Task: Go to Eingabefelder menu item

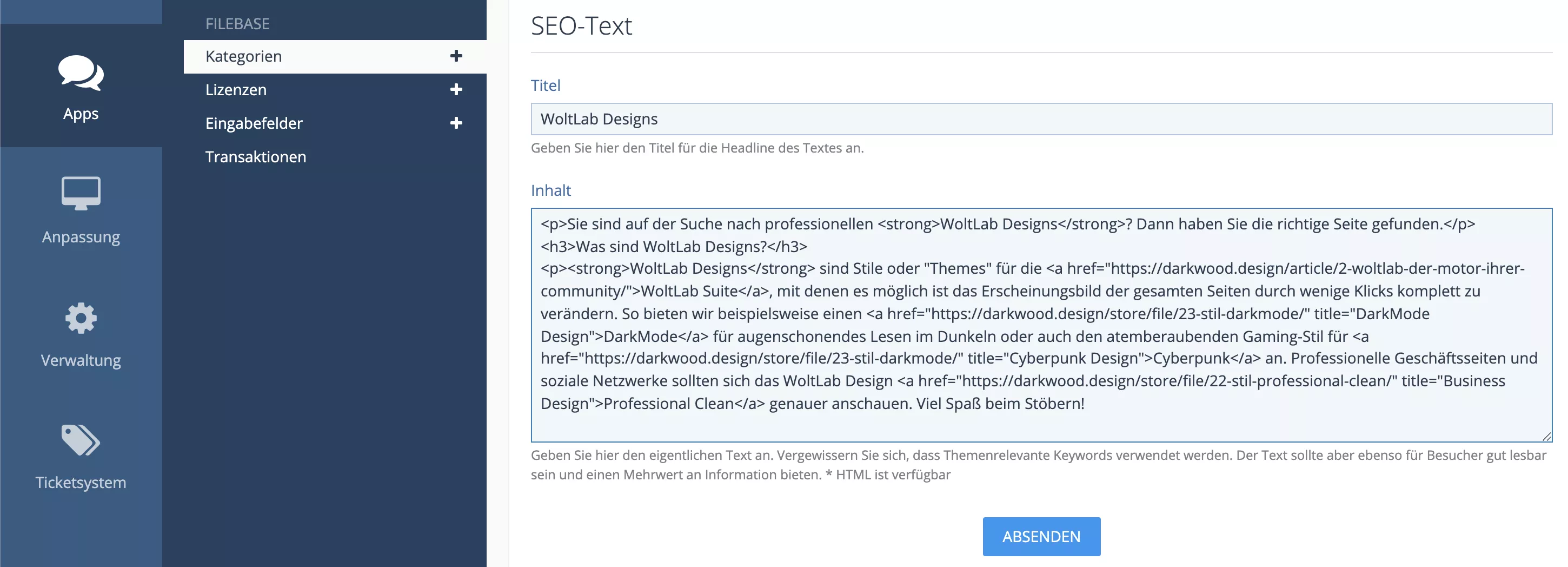Action: [254, 123]
